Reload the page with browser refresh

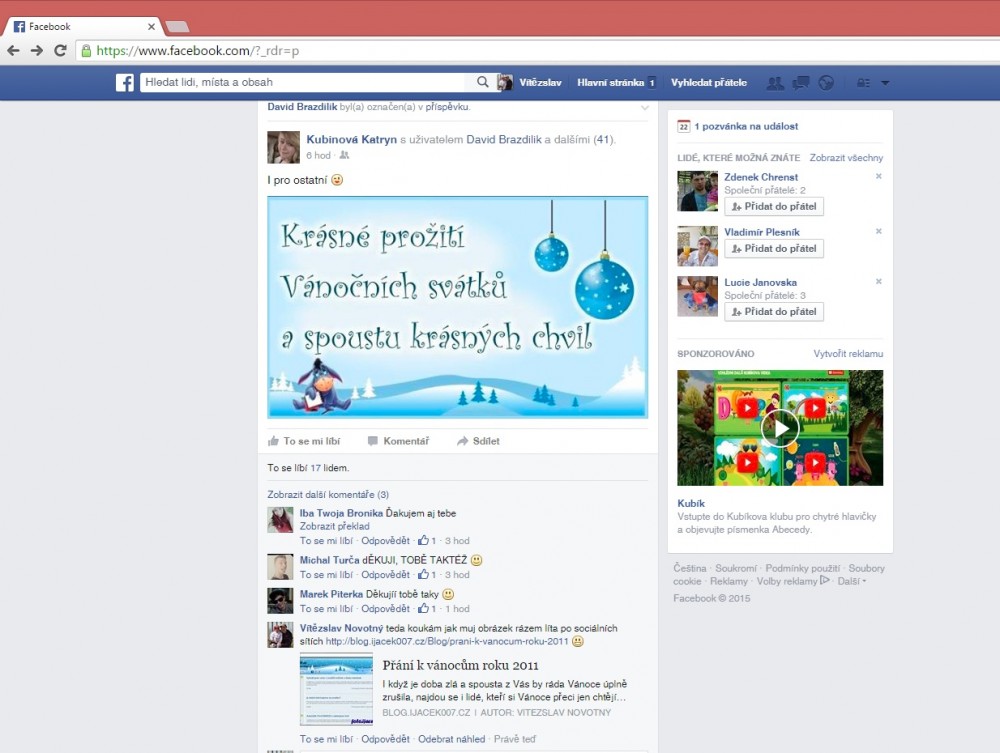[x=60, y=50]
